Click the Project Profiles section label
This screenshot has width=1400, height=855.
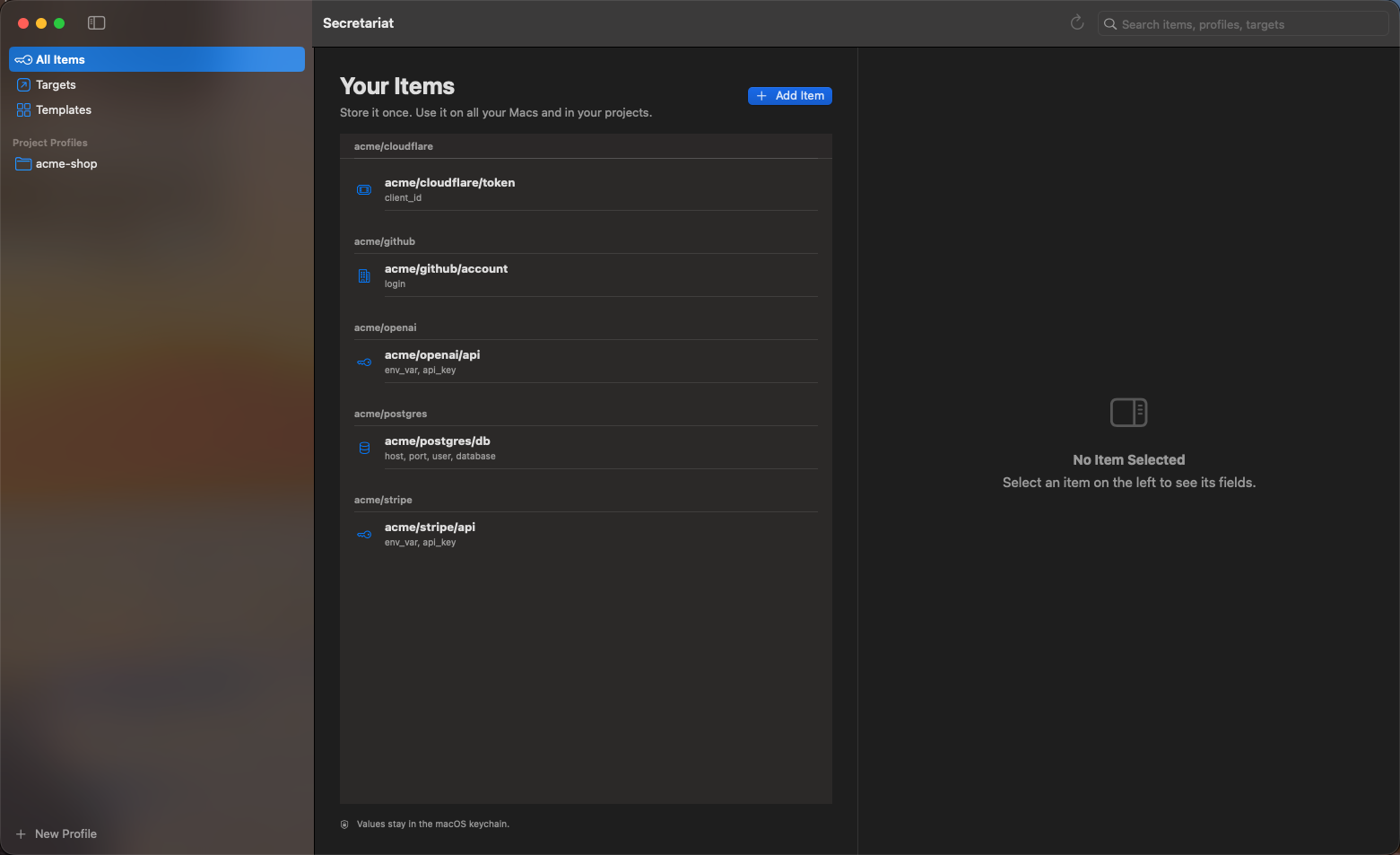(50, 144)
